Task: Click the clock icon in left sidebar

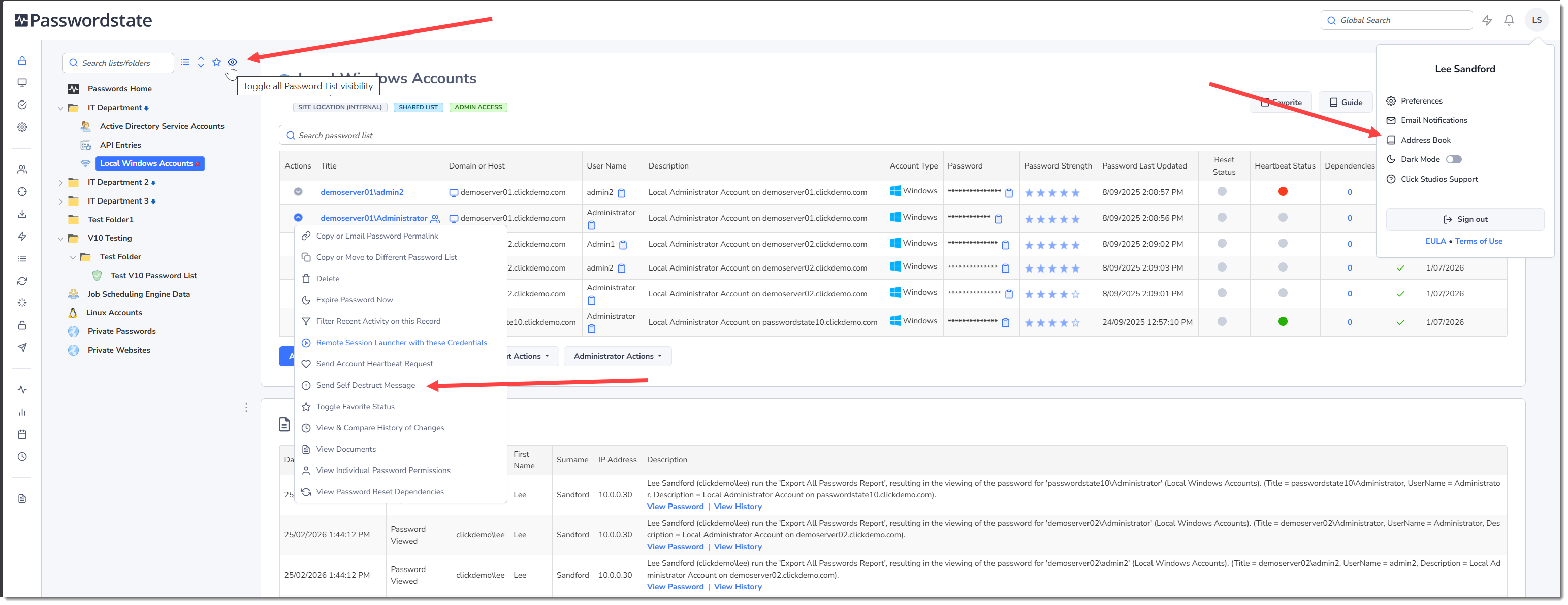Action: [22, 457]
